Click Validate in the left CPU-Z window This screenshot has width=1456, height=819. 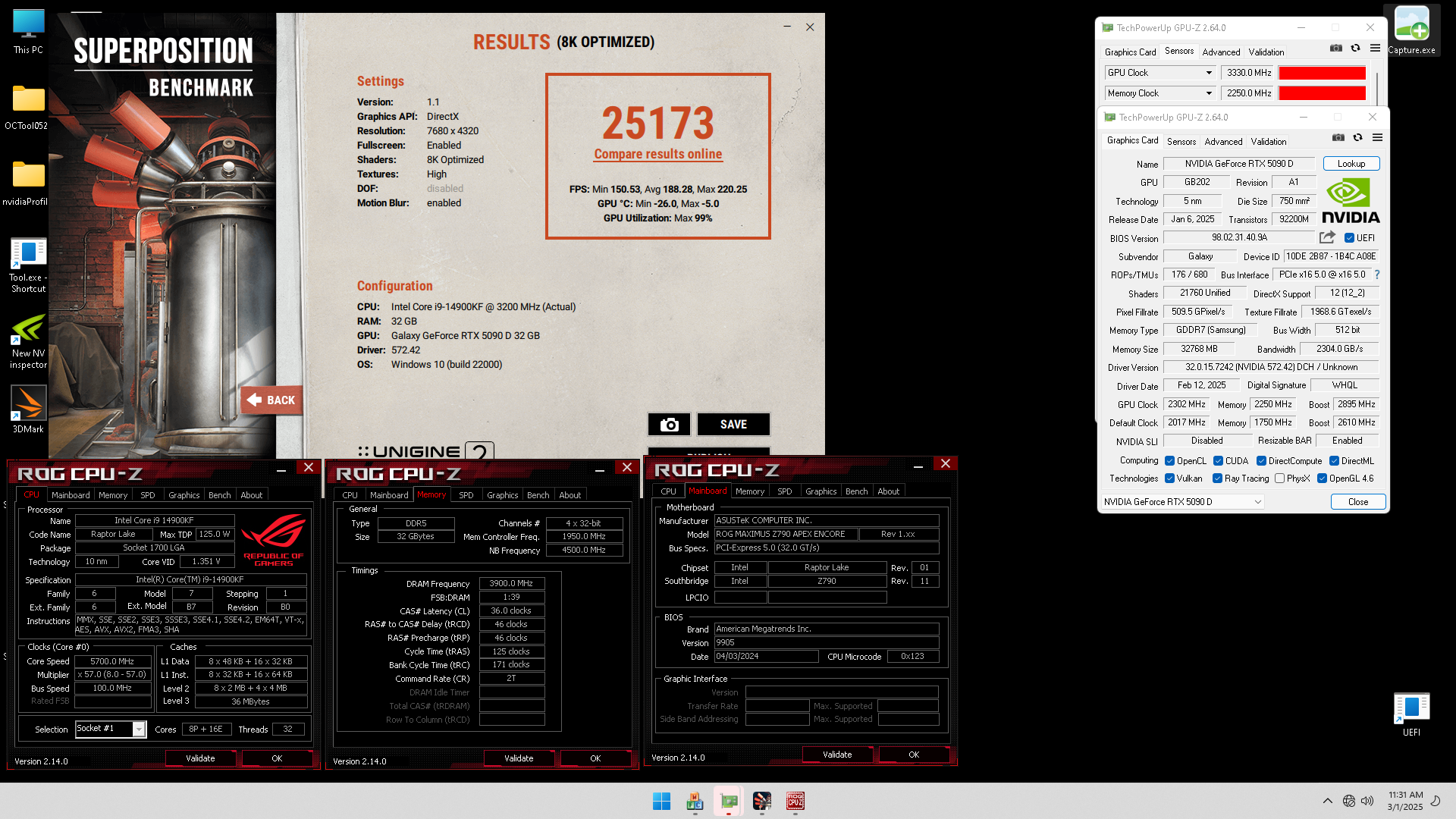click(x=200, y=758)
